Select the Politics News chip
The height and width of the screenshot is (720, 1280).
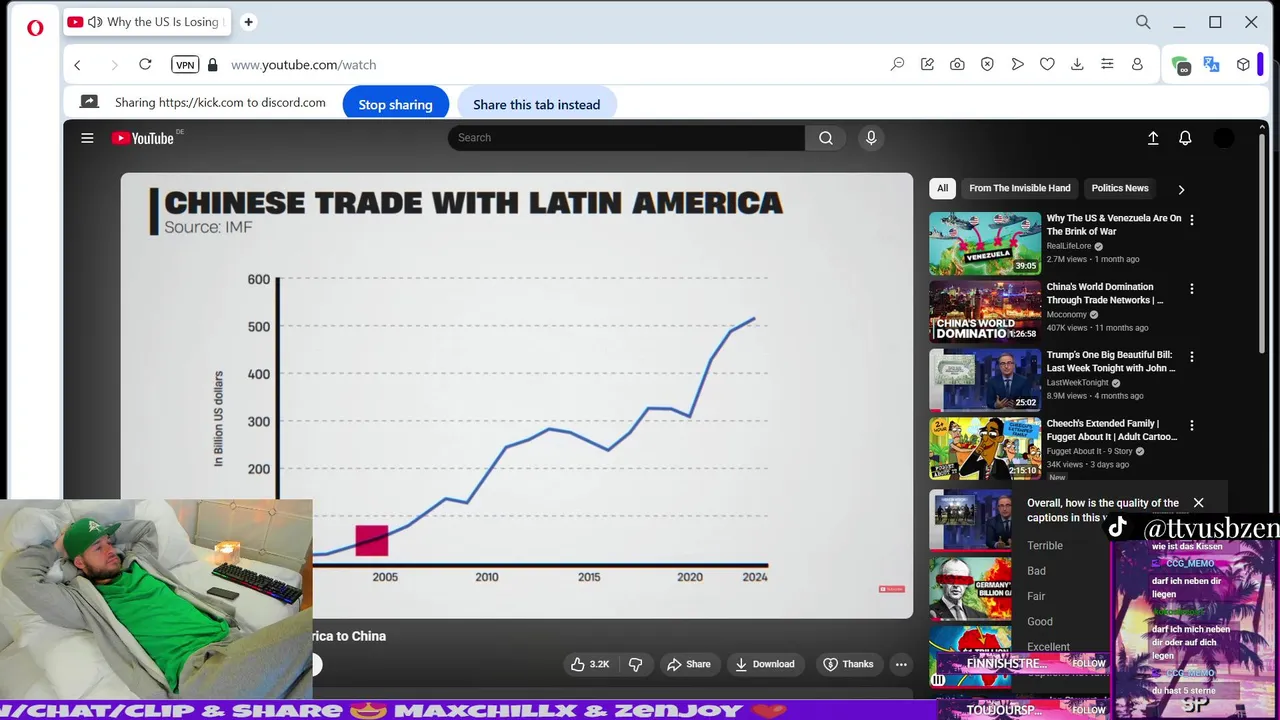coord(1120,188)
